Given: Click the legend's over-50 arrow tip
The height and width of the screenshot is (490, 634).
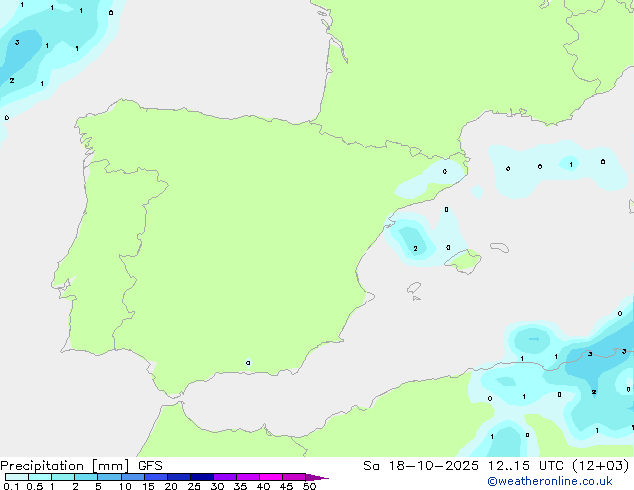Looking at the screenshot, I should 317,477.
